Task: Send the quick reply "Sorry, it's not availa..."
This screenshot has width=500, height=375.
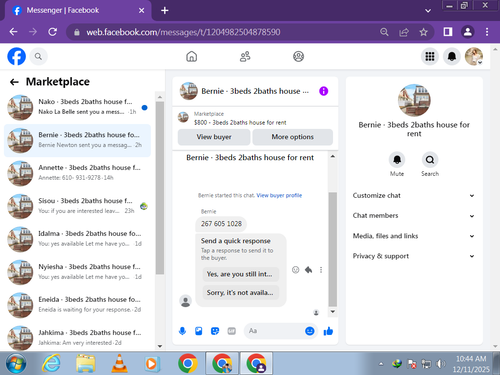Action: click(x=240, y=292)
